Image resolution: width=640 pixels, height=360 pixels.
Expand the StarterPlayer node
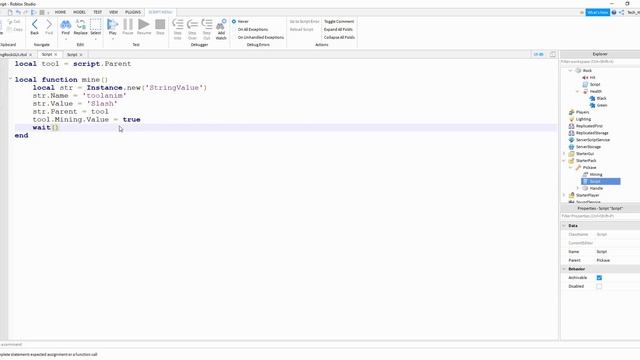tap(564, 195)
